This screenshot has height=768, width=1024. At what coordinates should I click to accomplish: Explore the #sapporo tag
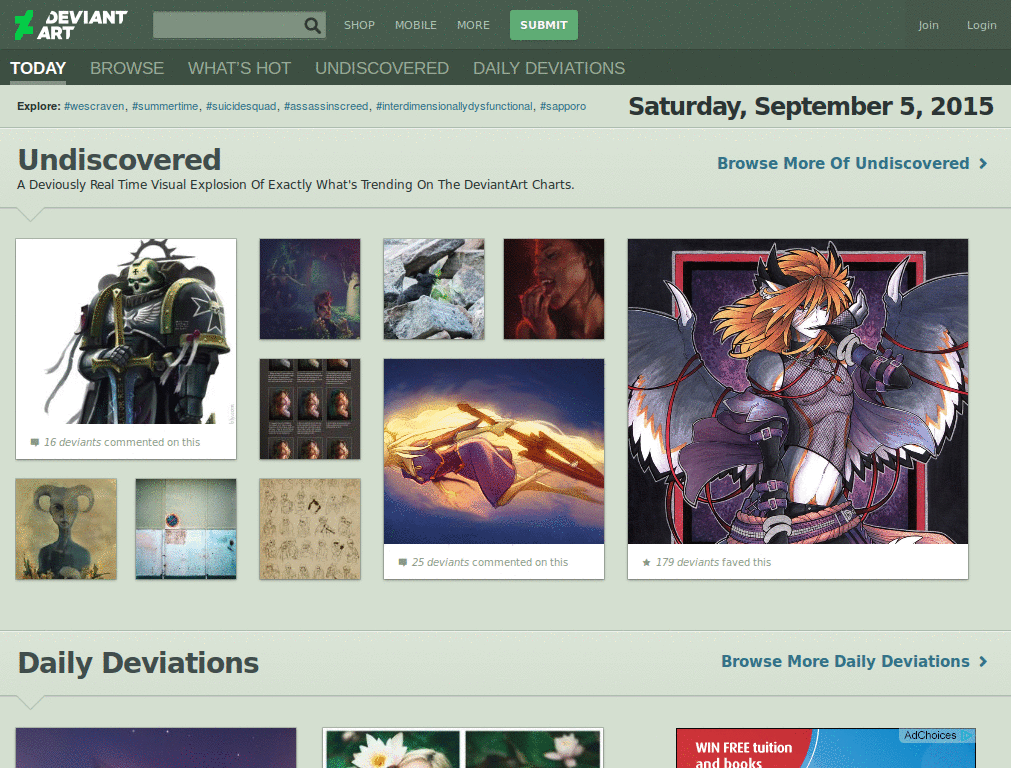click(x=563, y=106)
